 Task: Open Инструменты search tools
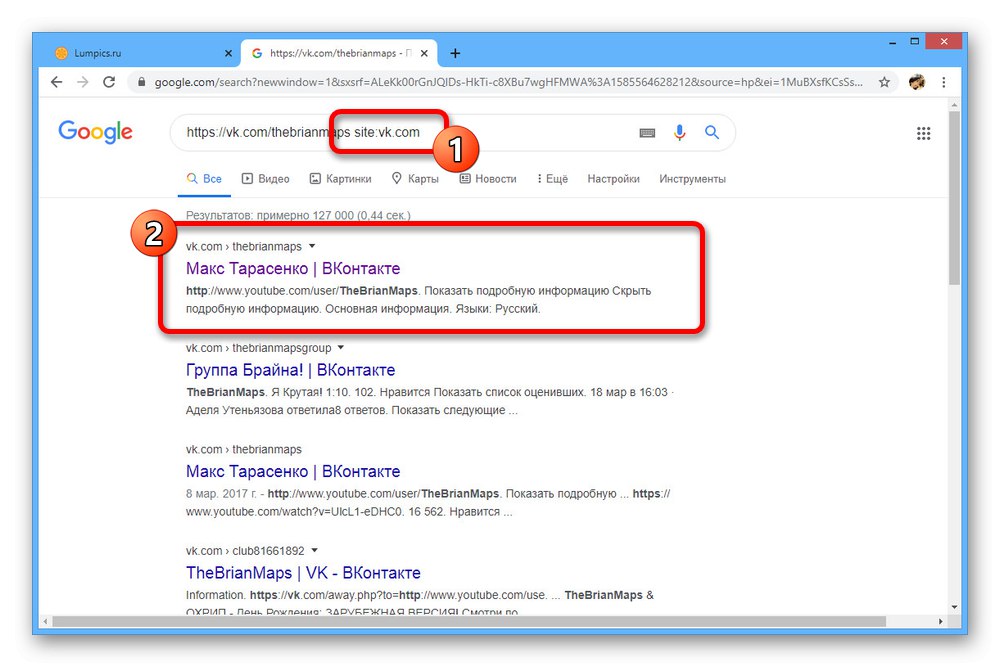click(x=693, y=179)
